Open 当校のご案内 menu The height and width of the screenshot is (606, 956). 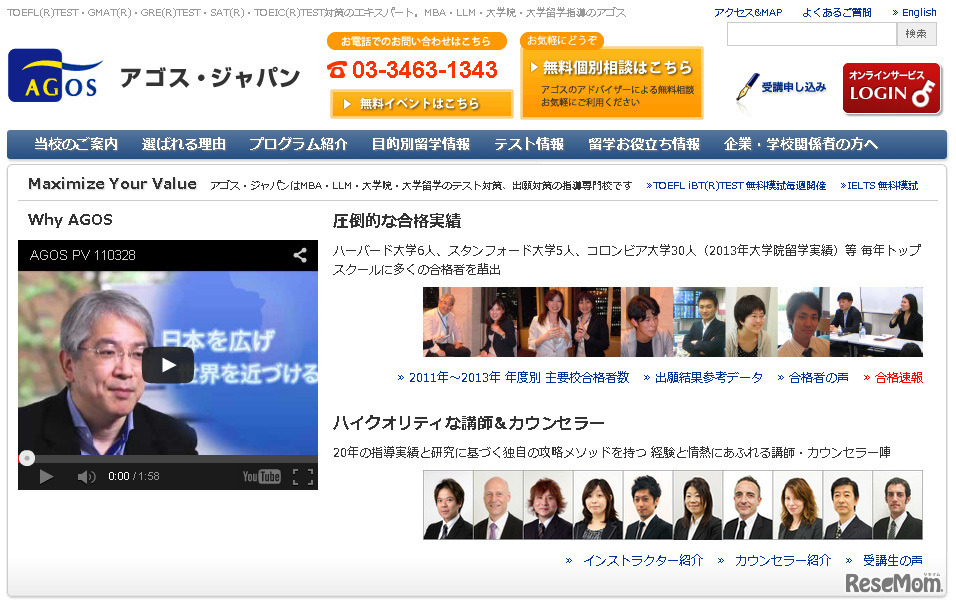(x=76, y=144)
